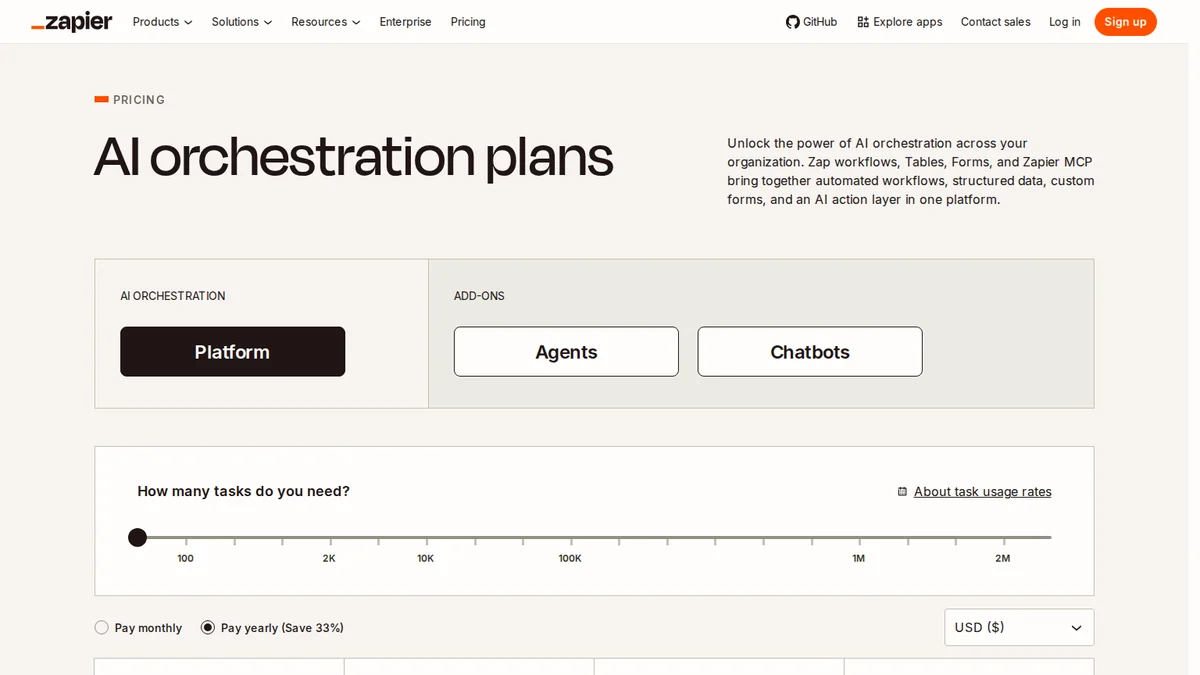Open About task usage rates link
Screen dimensions: 1200x675
[x=982, y=492]
